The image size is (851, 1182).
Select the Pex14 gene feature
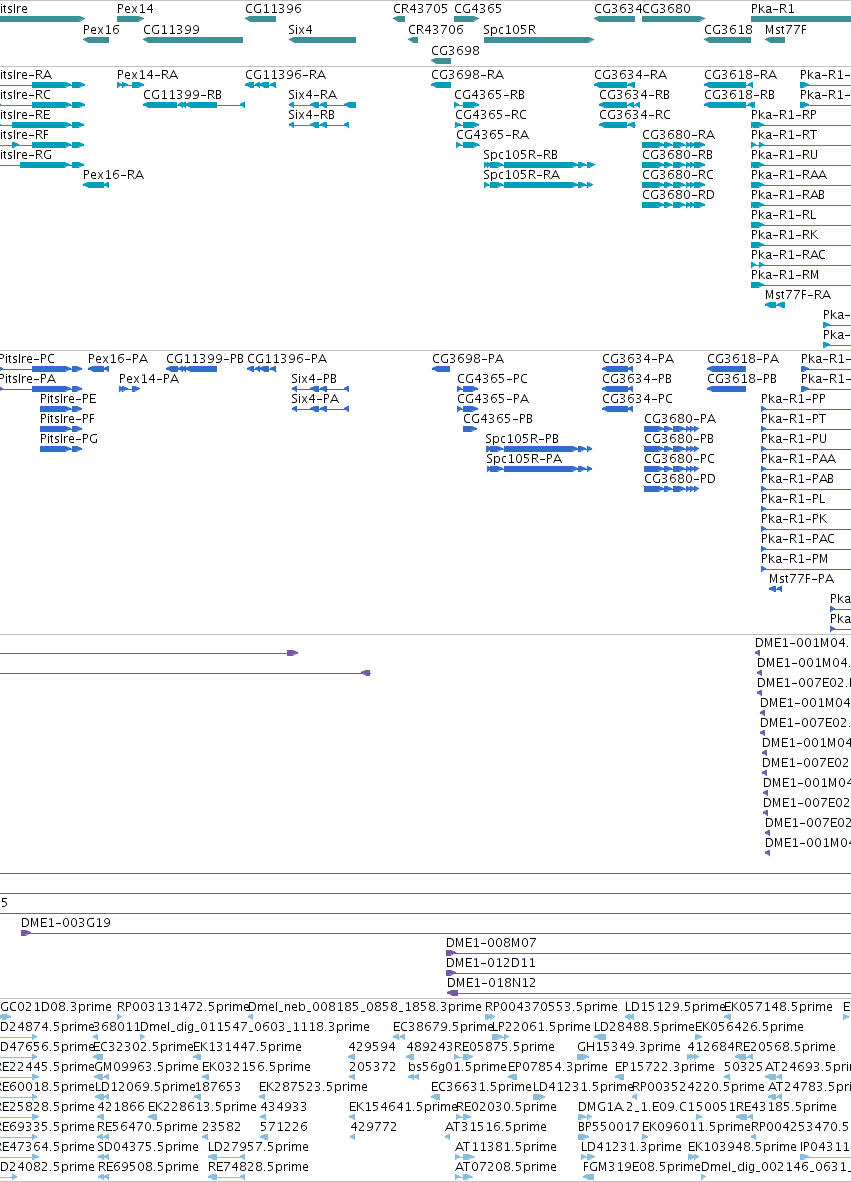click(x=130, y=19)
